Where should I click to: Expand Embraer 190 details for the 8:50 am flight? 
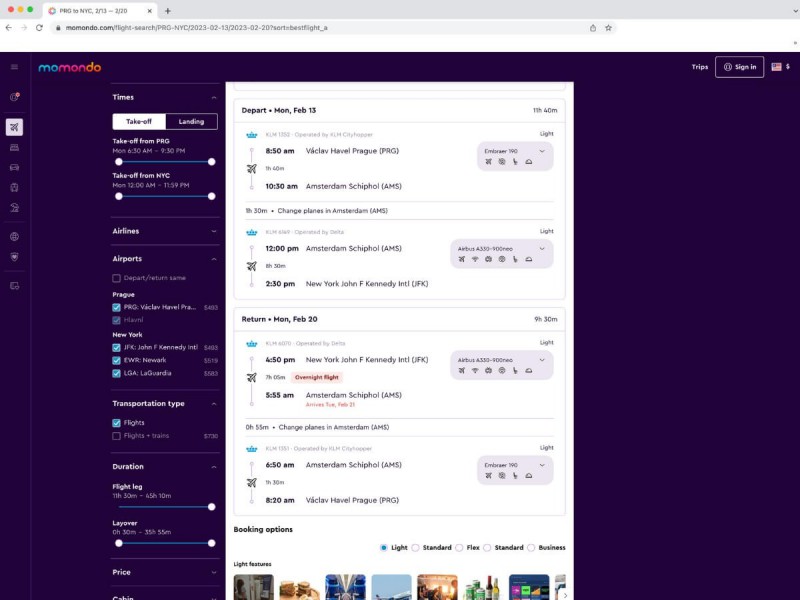point(542,151)
